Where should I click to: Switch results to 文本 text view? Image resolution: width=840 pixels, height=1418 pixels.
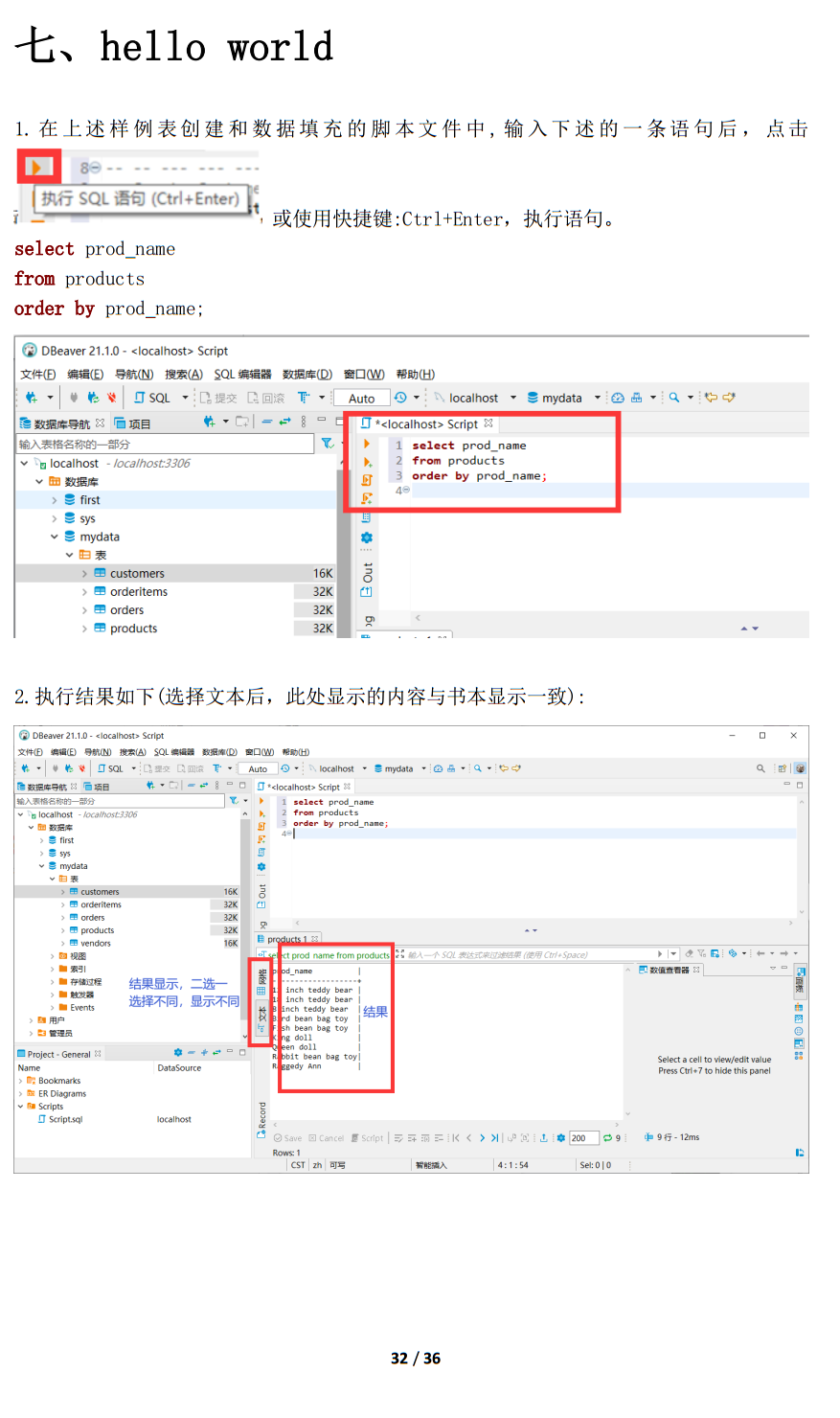coord(261,1018)
